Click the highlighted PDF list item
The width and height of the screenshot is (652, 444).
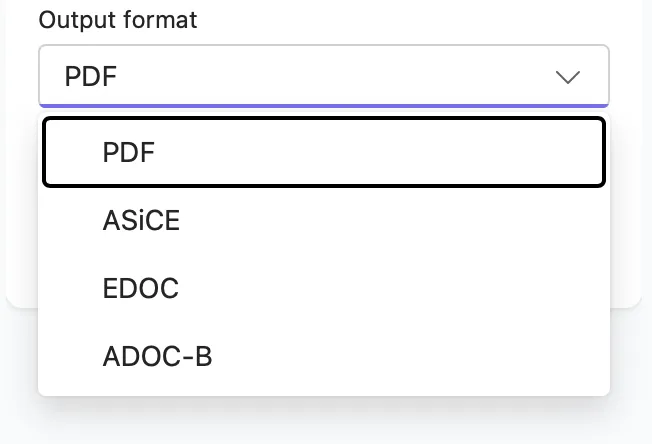point(323,152)
